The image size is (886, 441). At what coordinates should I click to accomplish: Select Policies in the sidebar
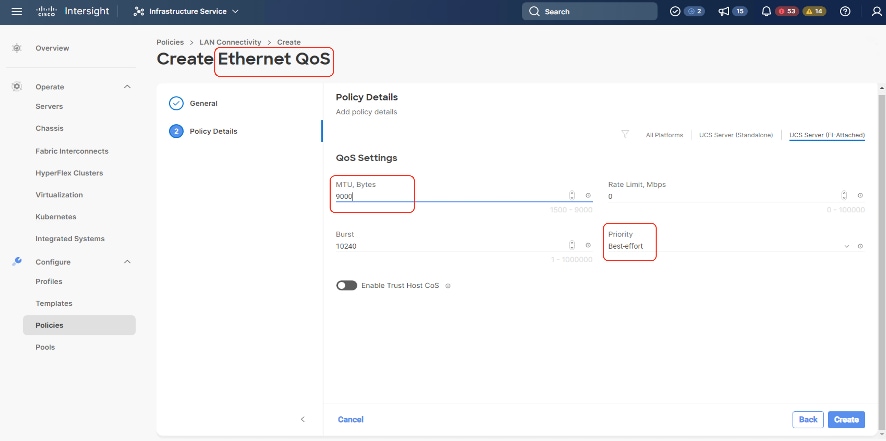tap(79, 325)
